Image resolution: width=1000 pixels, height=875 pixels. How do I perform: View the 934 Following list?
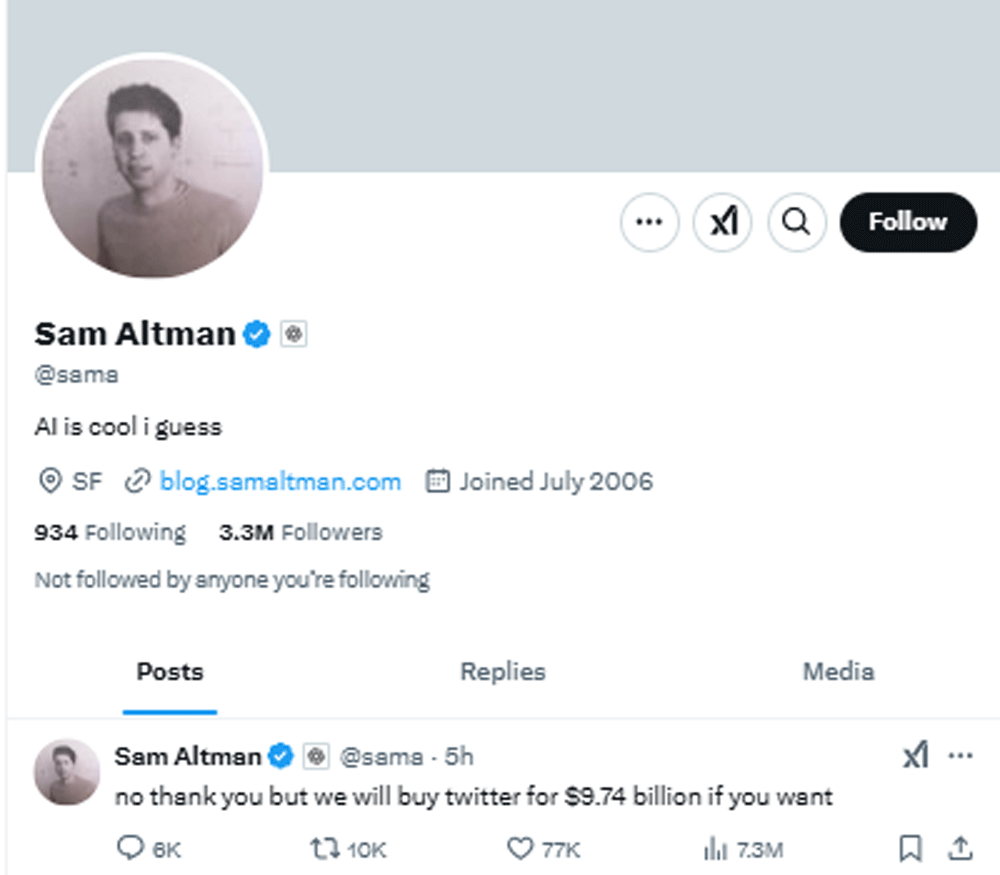pyautogui.click(x=110, y=533)
